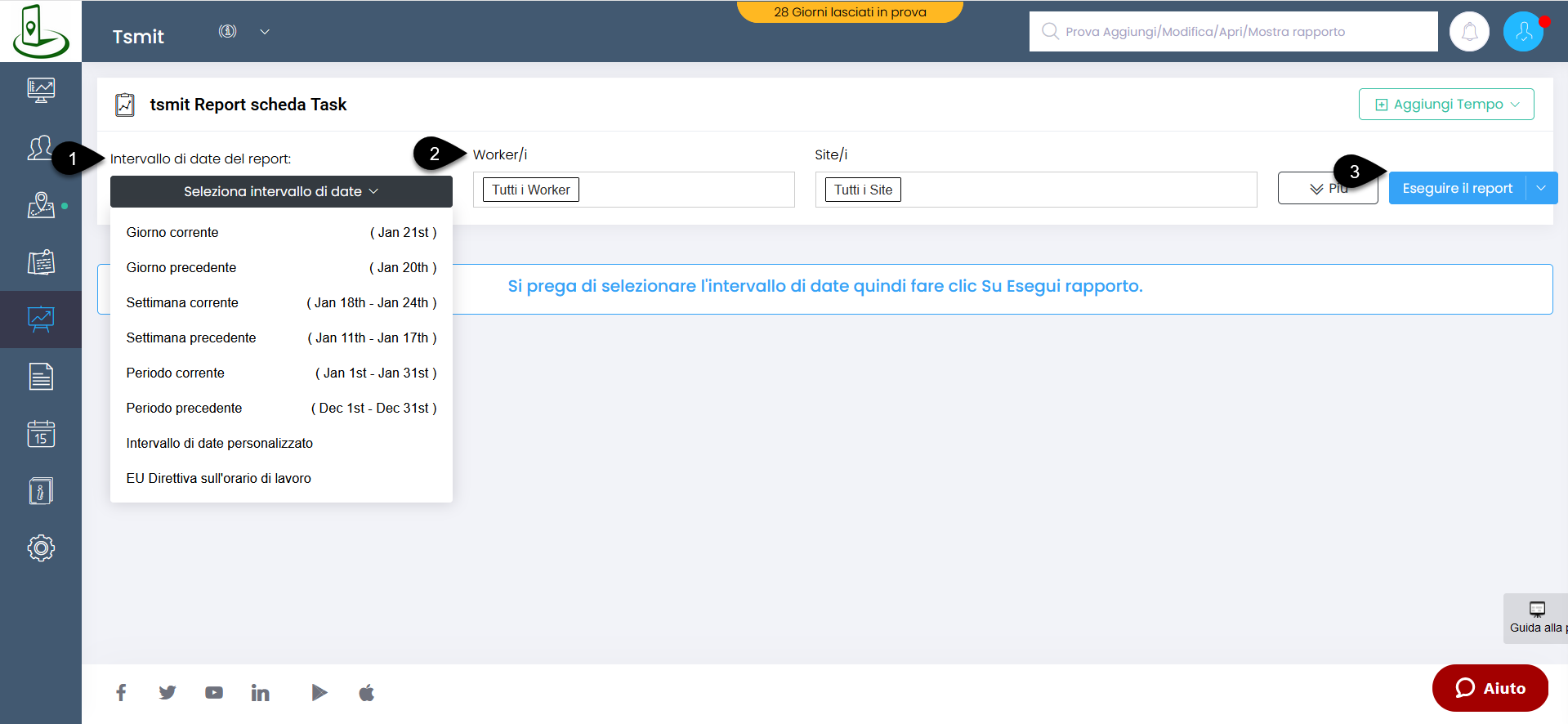Open the workers icon in sidebar
The image size is (1568, 724).
click(41, 148)
